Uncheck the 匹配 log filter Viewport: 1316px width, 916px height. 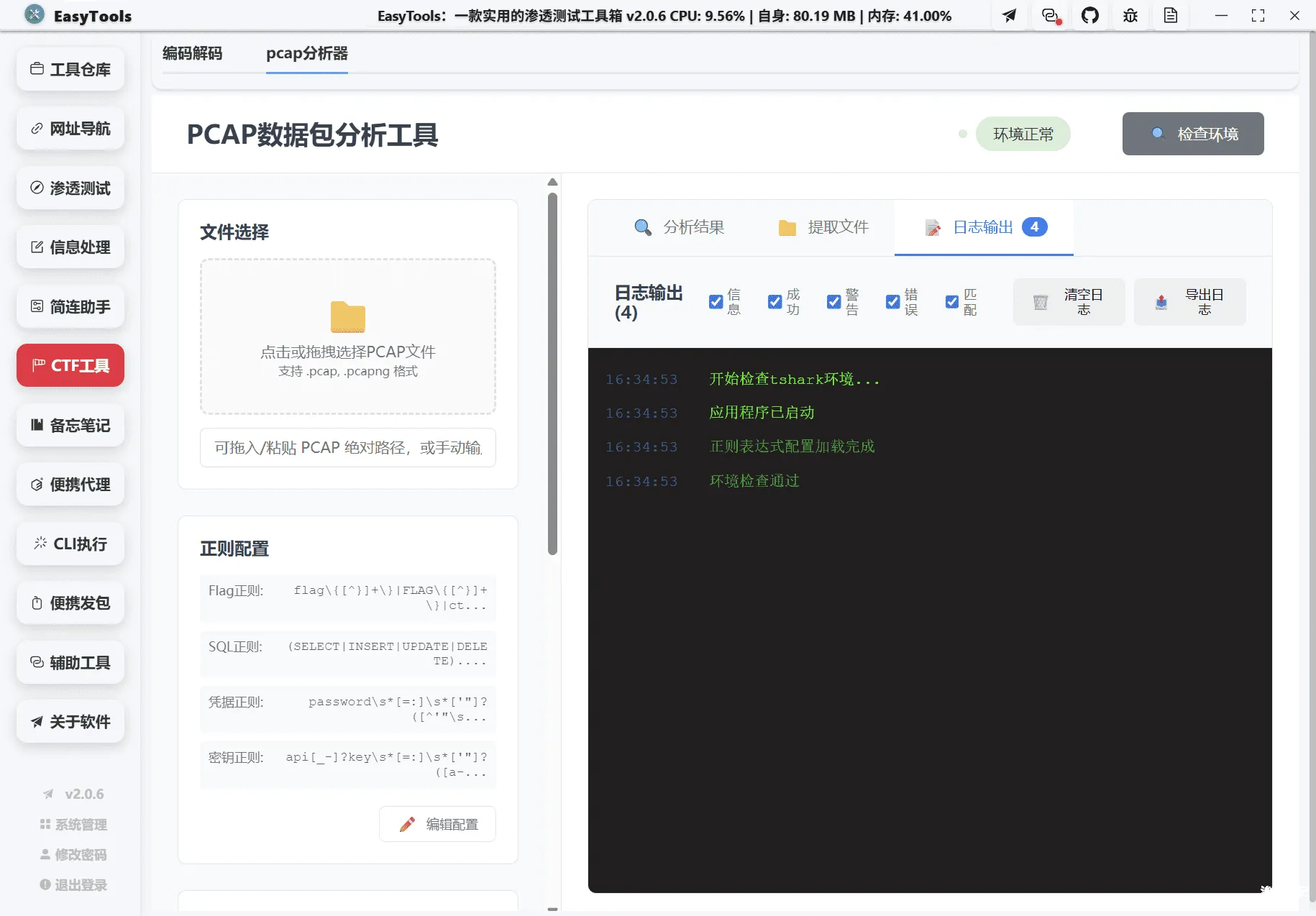[x=951, y=302]
